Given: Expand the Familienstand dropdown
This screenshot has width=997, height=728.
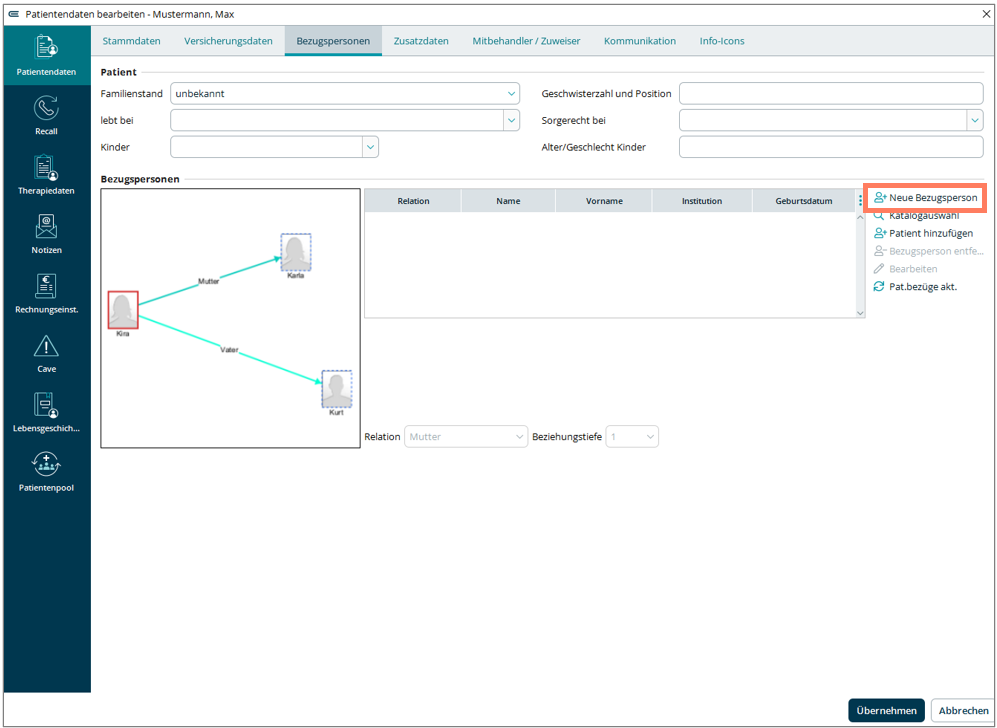Looking at the screenshot, I should [x=512, y=93].
